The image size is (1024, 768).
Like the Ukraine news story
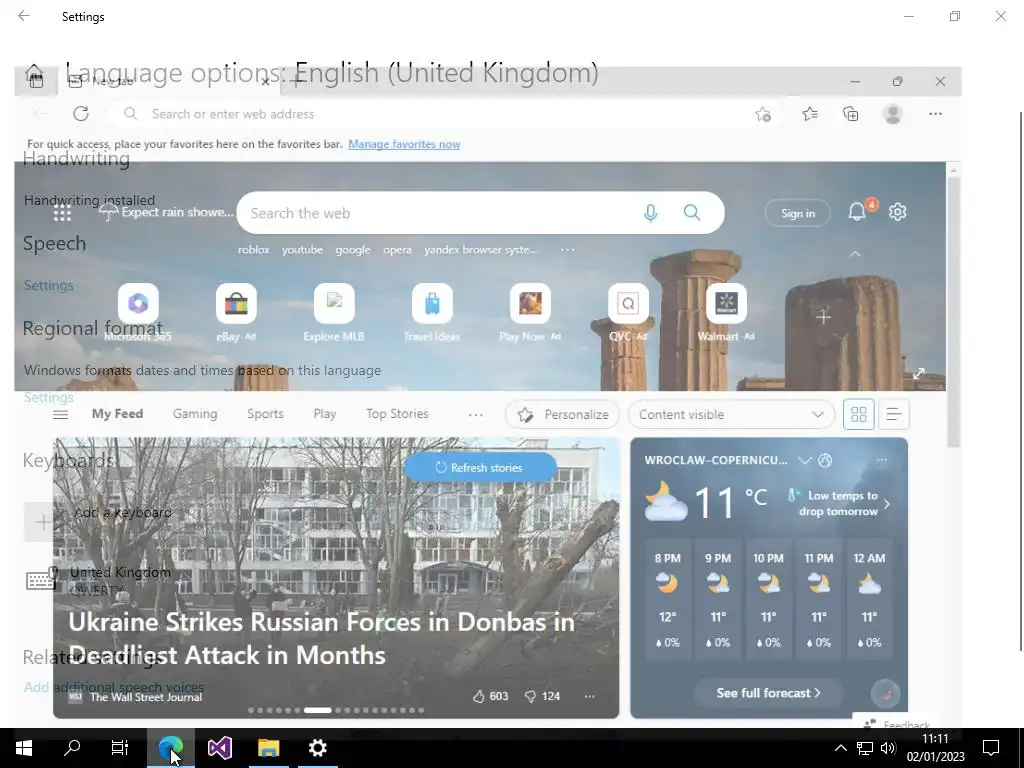click(479, 697)
